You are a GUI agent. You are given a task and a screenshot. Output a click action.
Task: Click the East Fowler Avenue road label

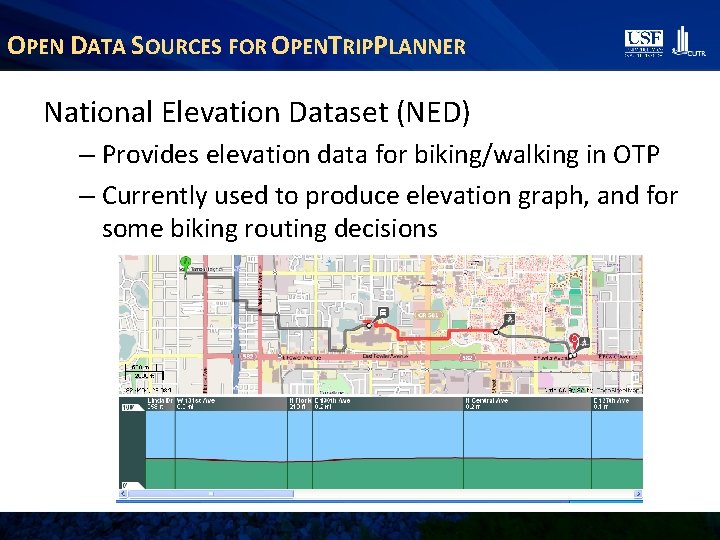pos(386,356)
